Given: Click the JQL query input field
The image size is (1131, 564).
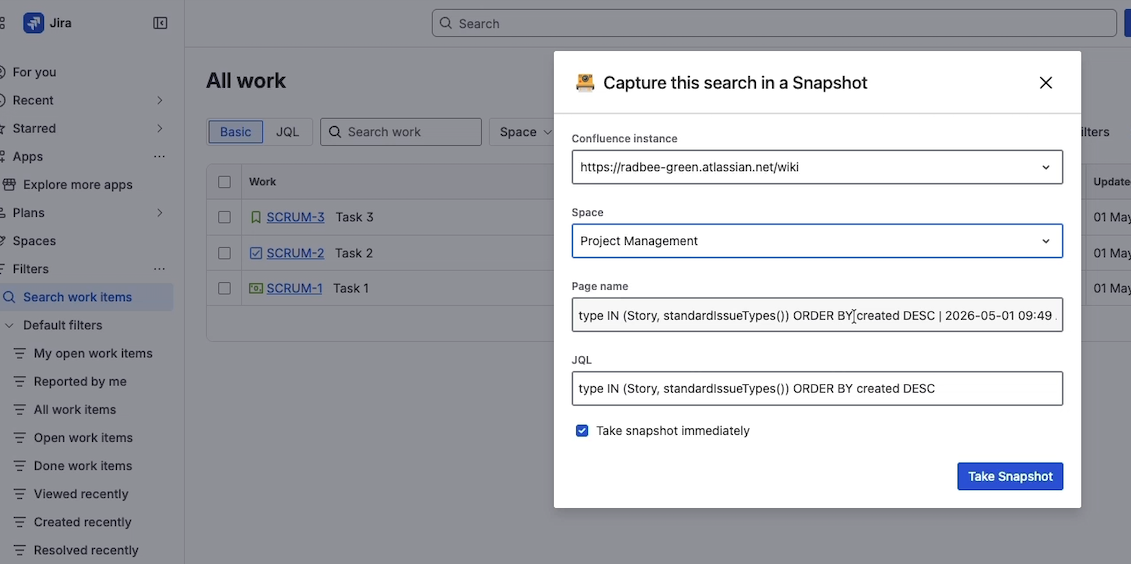Looking at the screenshot, I should 817,388.
